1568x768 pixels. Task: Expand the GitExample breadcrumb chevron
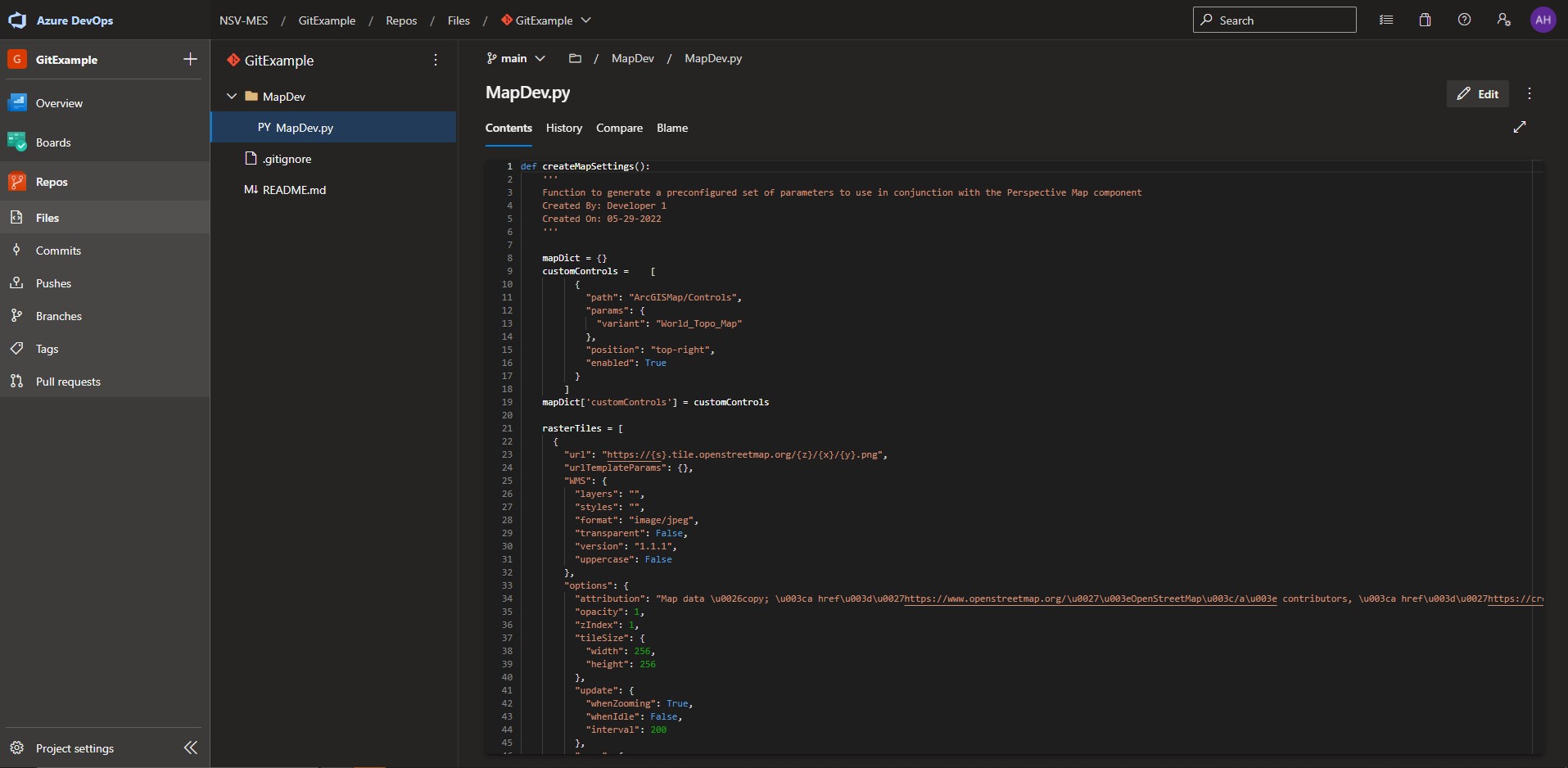click(x=586, y=20)
